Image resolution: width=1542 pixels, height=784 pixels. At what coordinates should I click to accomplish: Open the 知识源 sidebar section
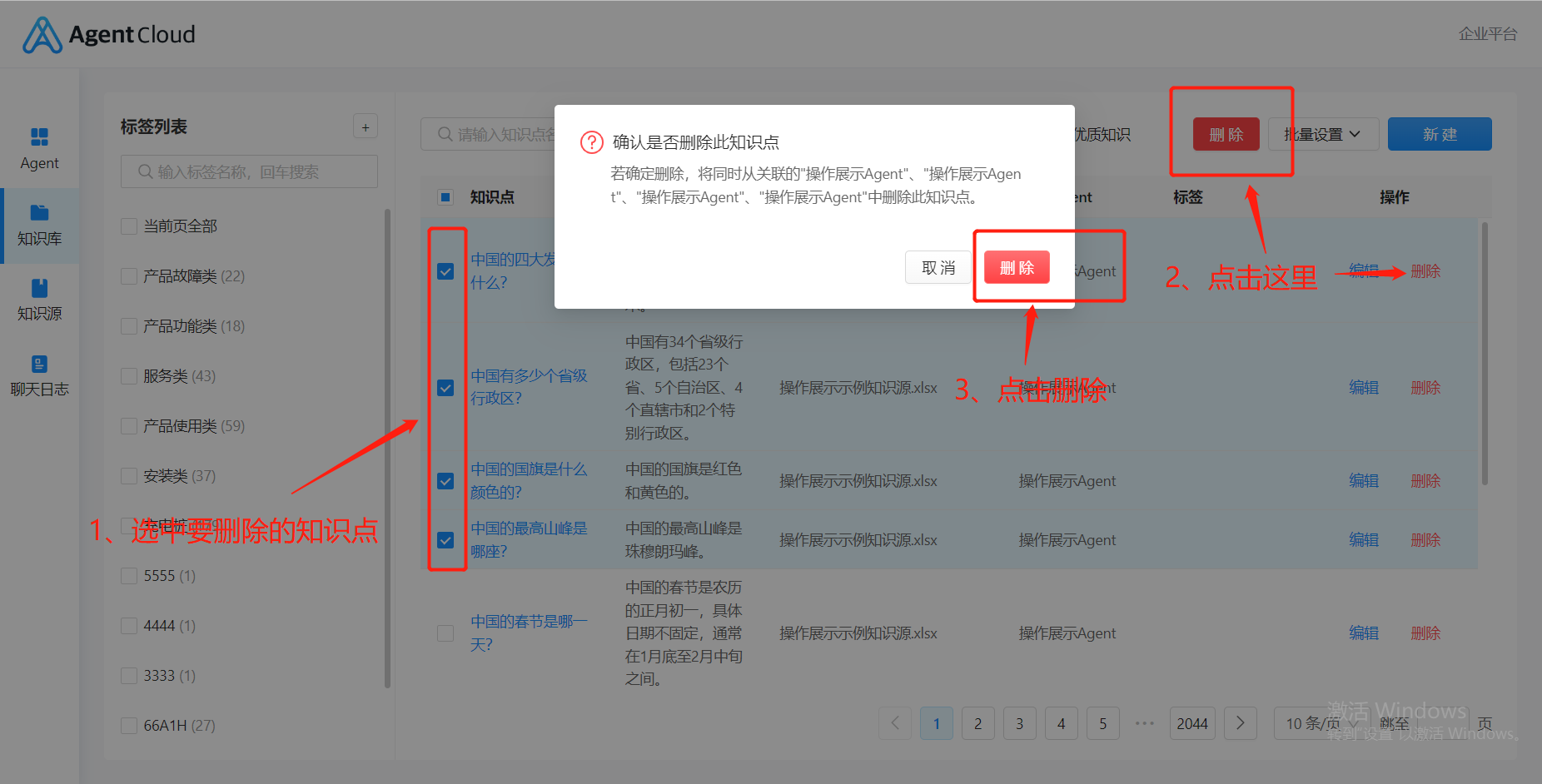pyautogui.click(x=39, y=300)
